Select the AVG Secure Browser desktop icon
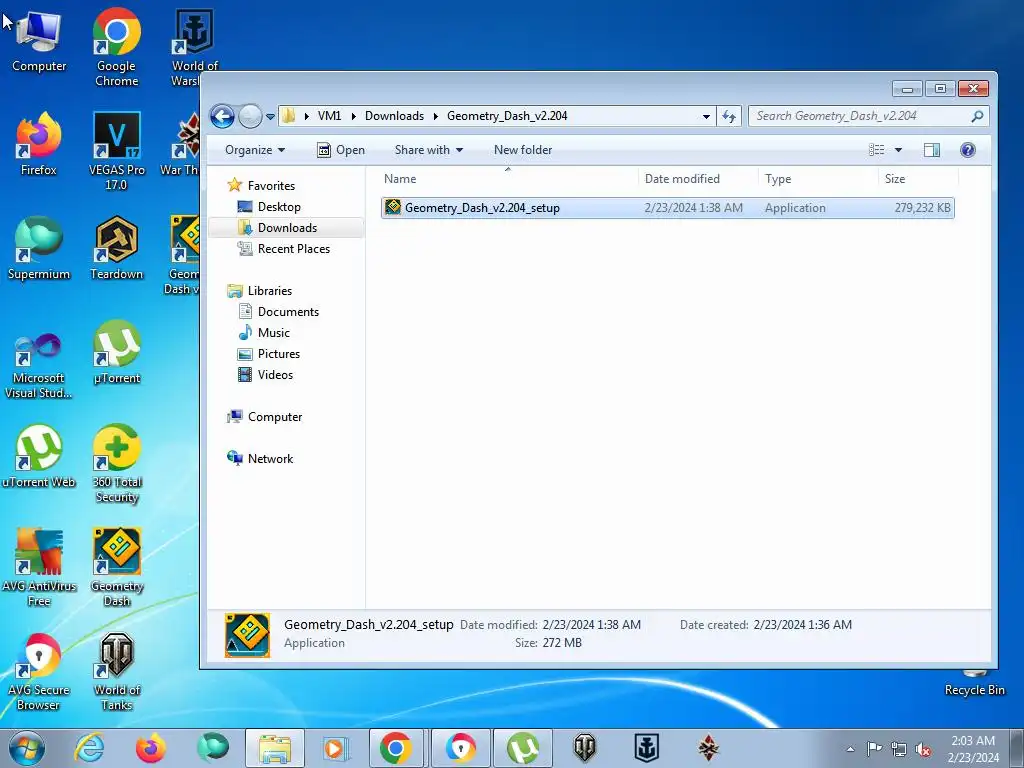1024x768 pixels. 39,672
